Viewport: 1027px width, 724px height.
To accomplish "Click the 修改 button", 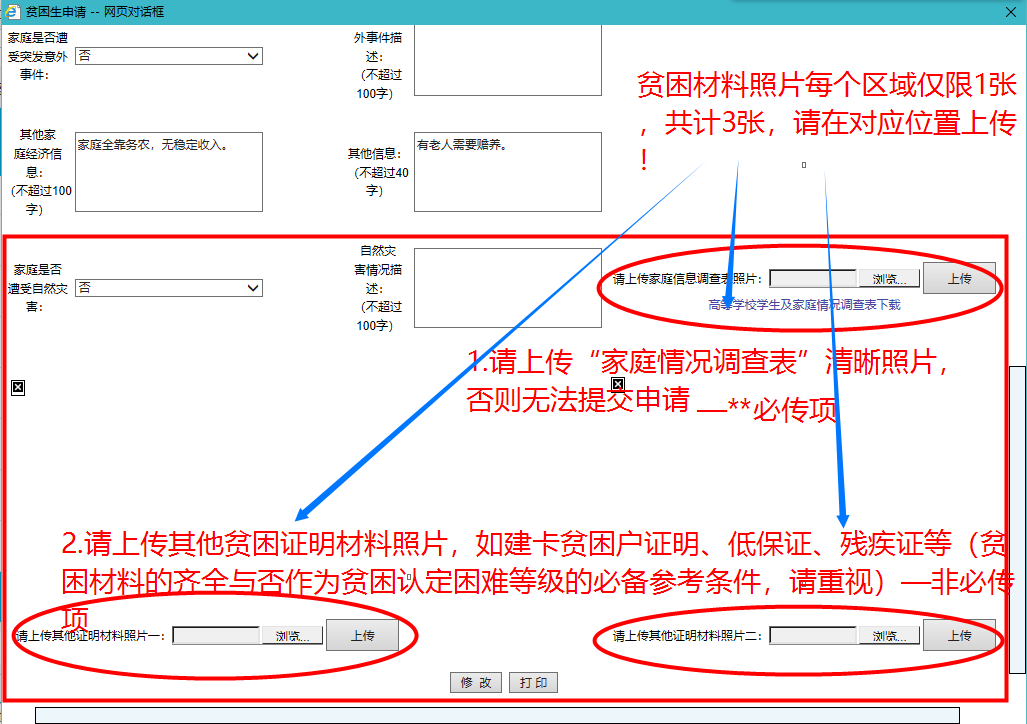I will (476, 683).
